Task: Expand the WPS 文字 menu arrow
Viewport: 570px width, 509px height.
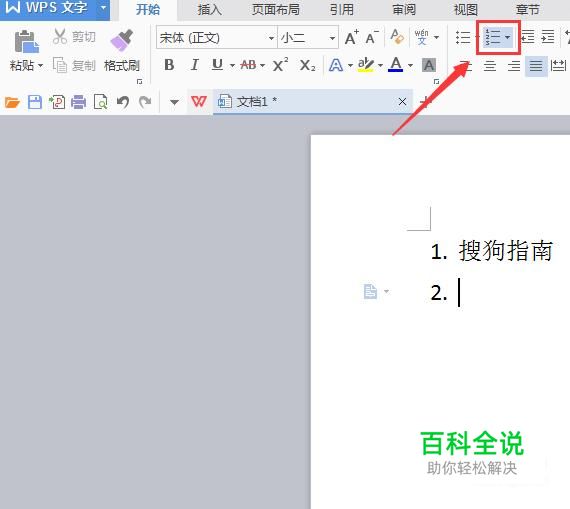Action: pyautogui.click(x=103, y=8)
